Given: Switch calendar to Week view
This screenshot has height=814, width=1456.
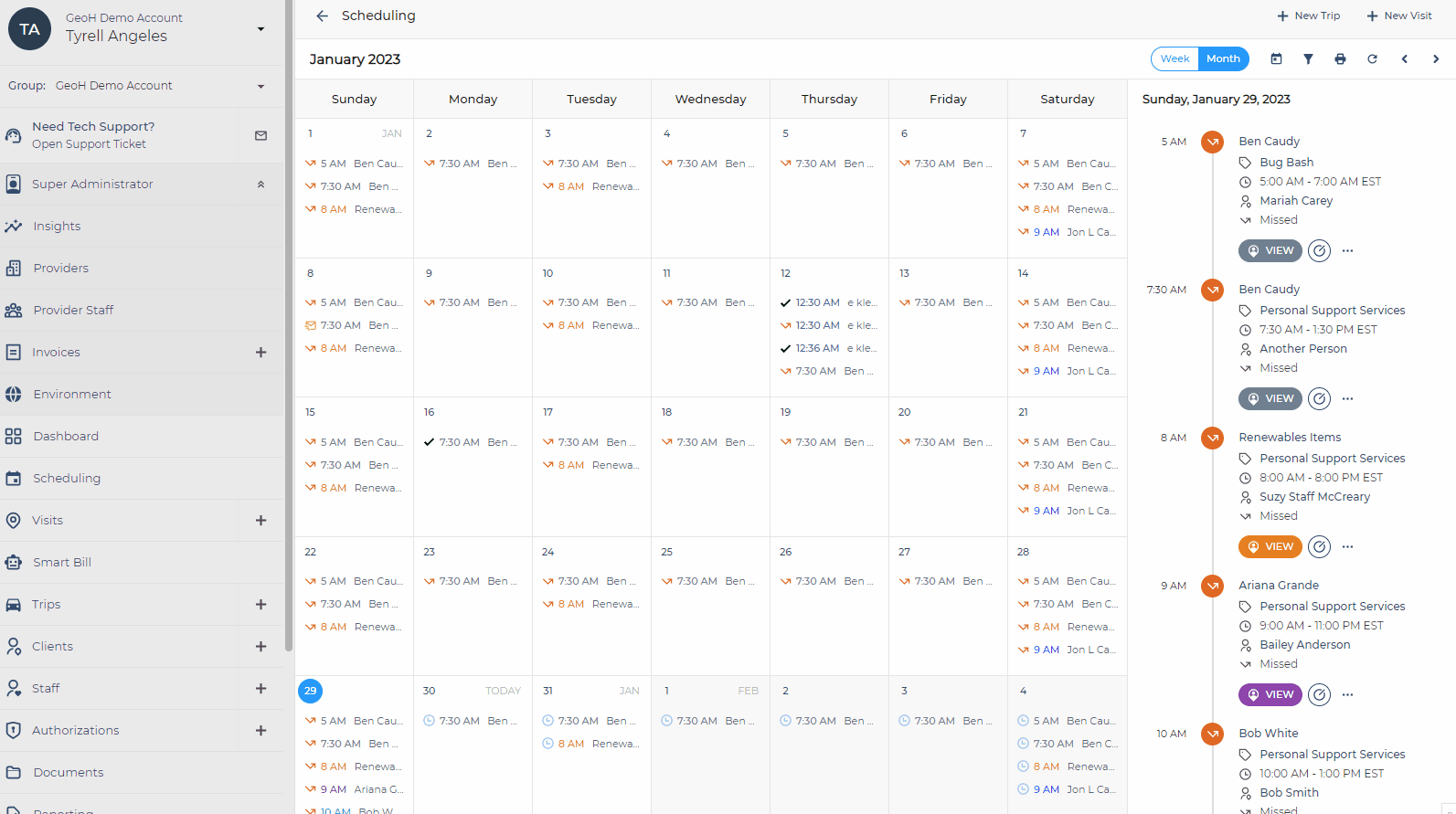Looking at the screenshot, I should click(1174, 58).
